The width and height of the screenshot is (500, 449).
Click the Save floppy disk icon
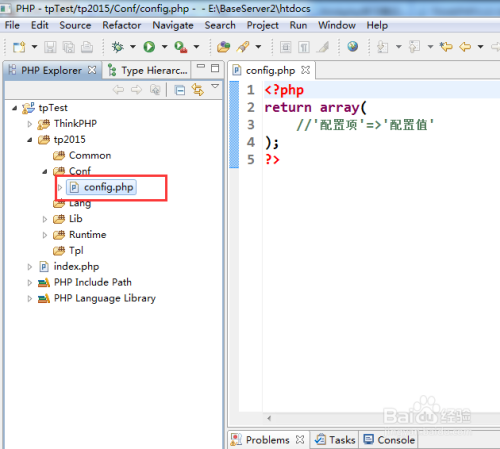click(x=50, y=47)
